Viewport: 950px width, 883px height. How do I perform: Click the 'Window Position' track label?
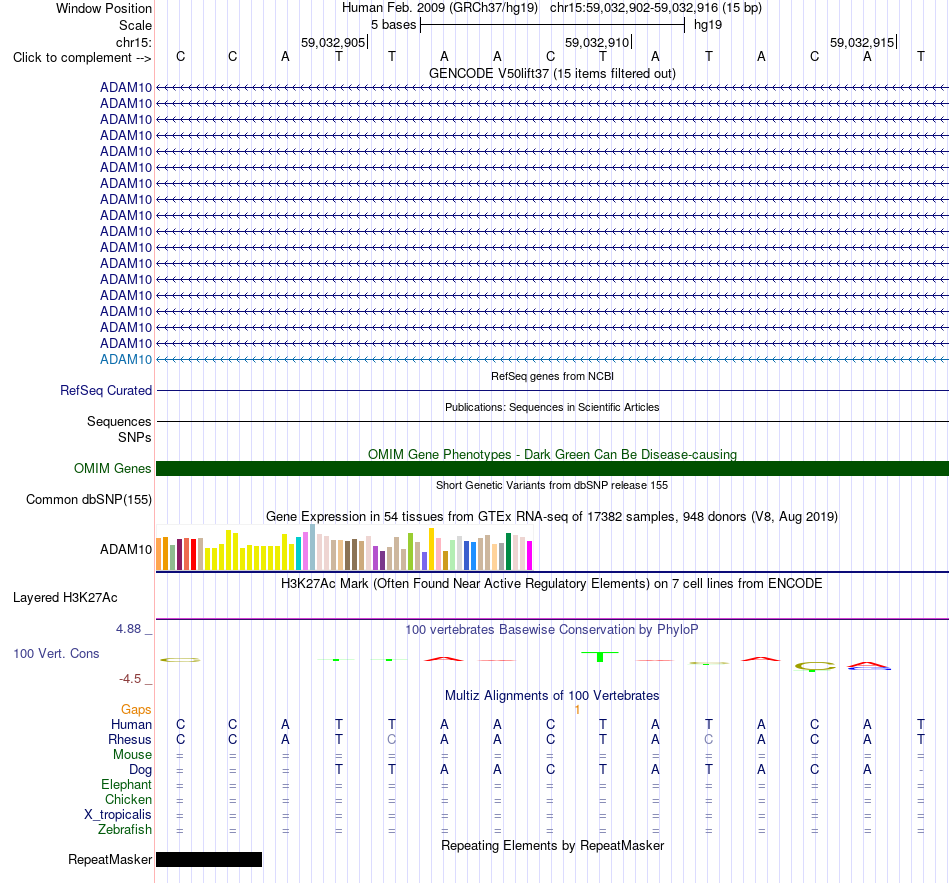click(104, 8)
